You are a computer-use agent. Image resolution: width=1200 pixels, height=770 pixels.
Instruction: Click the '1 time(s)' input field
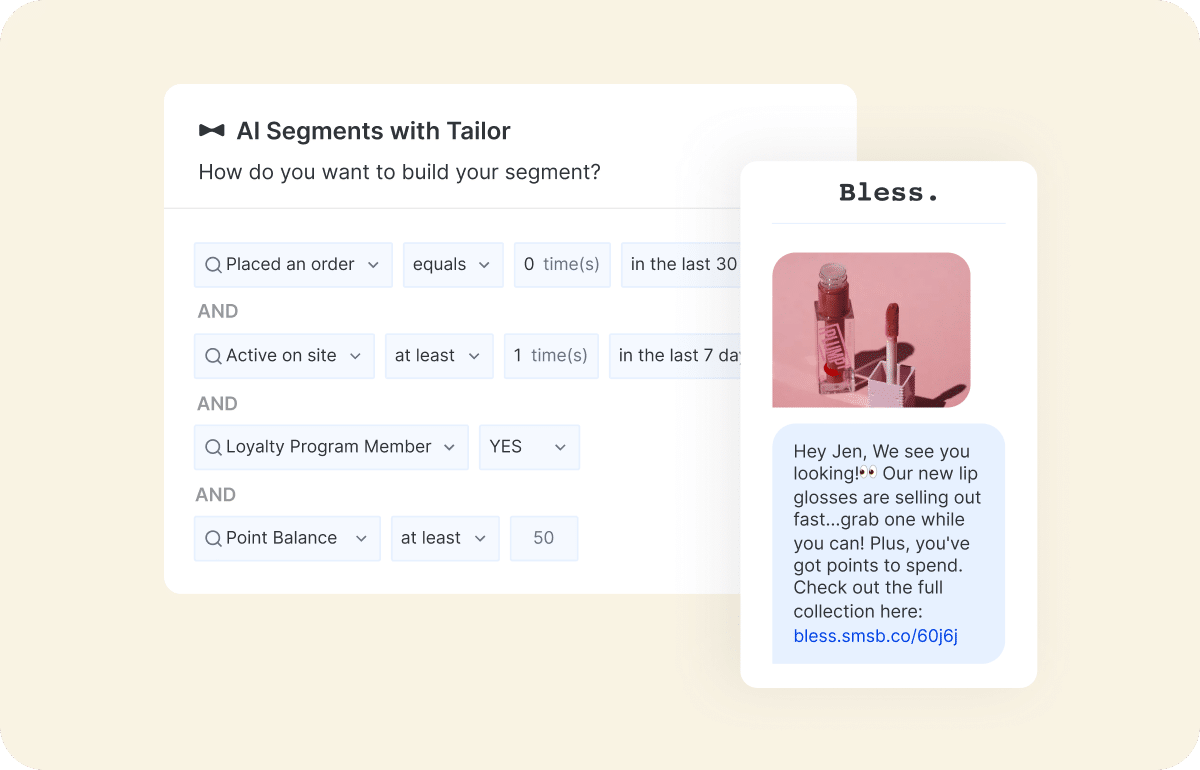point(551,356)
